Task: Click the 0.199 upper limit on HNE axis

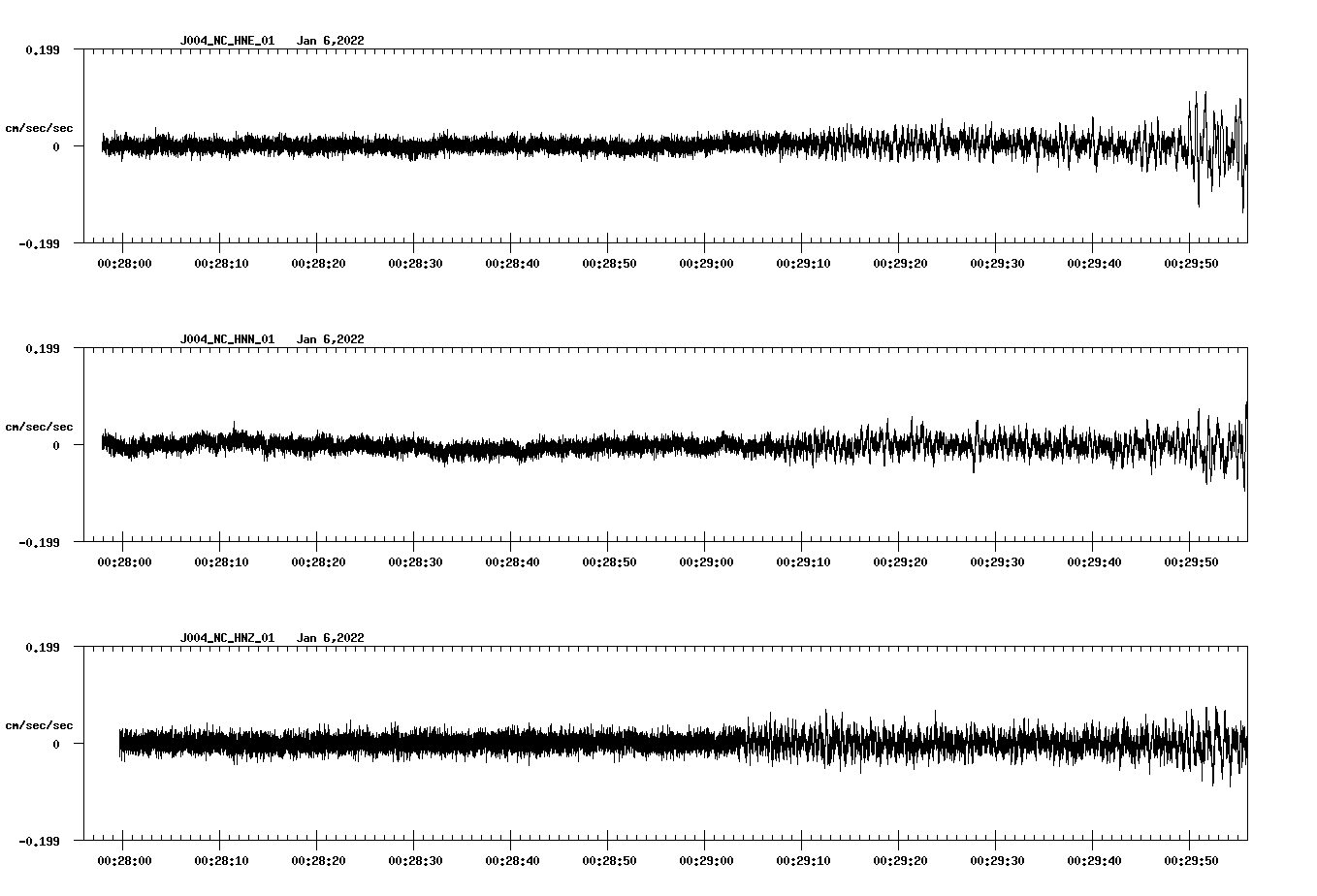Action: [x=42, y=49]
